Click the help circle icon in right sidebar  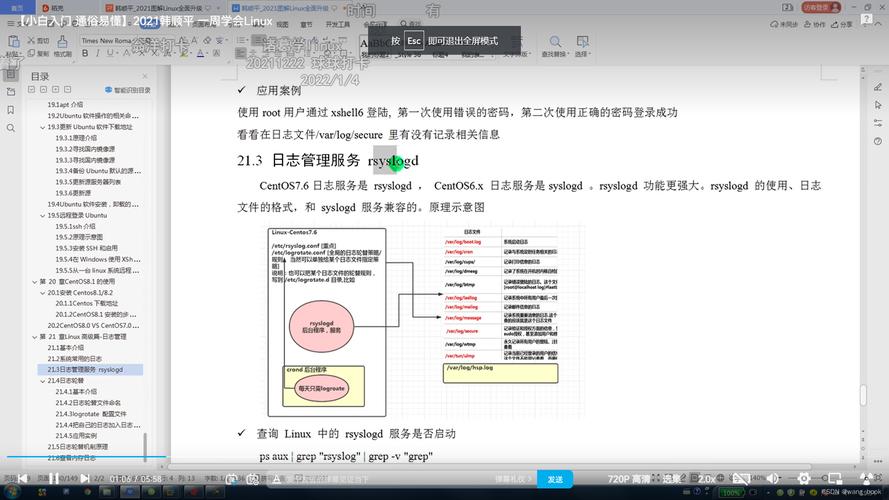click(x=878, y=141)
